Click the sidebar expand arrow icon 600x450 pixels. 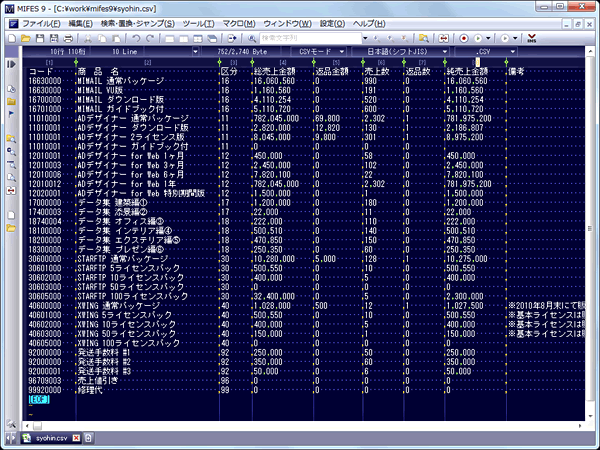pos(10,64)
